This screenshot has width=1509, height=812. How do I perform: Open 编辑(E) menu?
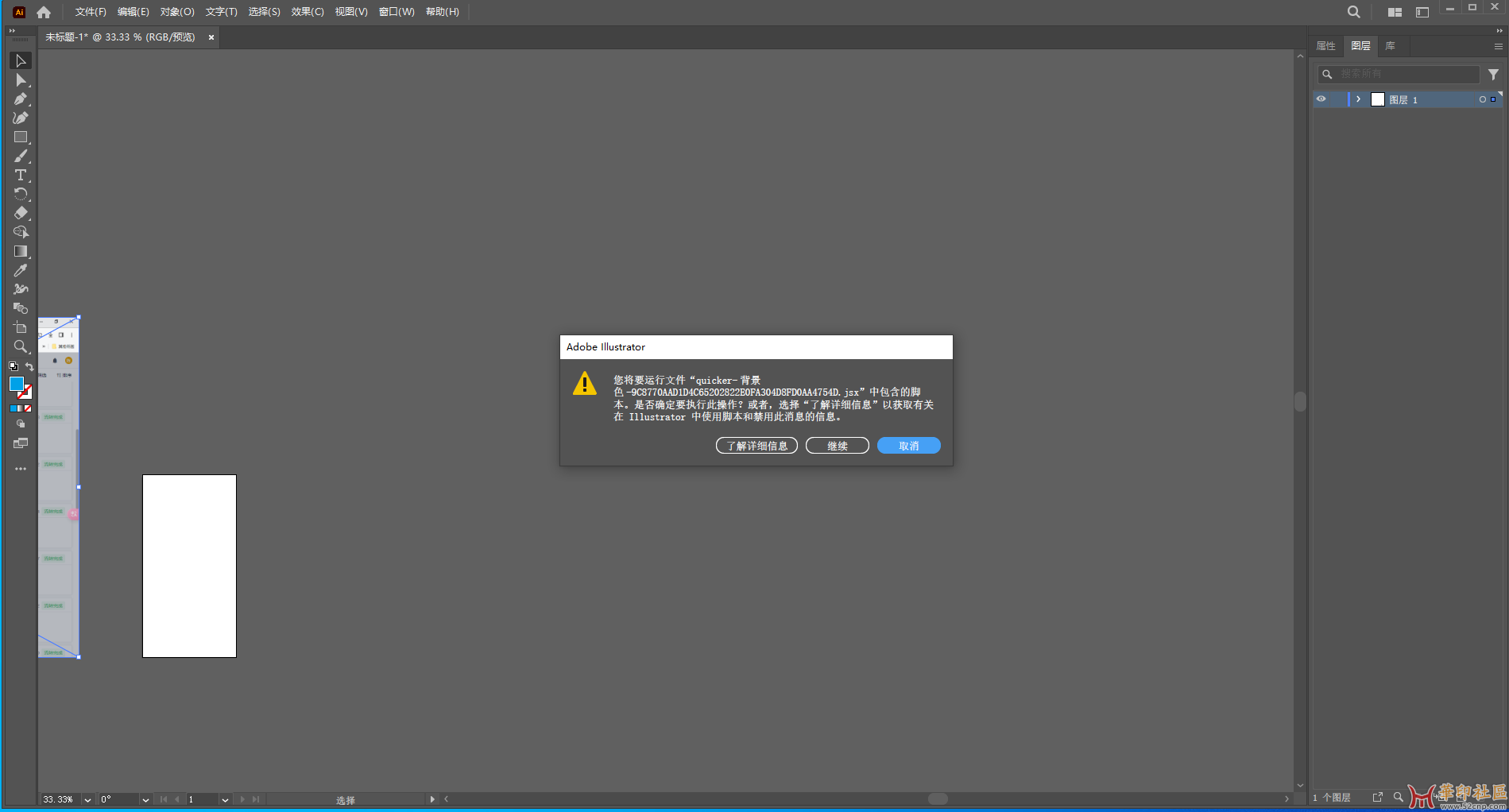[x=133, y=12]
